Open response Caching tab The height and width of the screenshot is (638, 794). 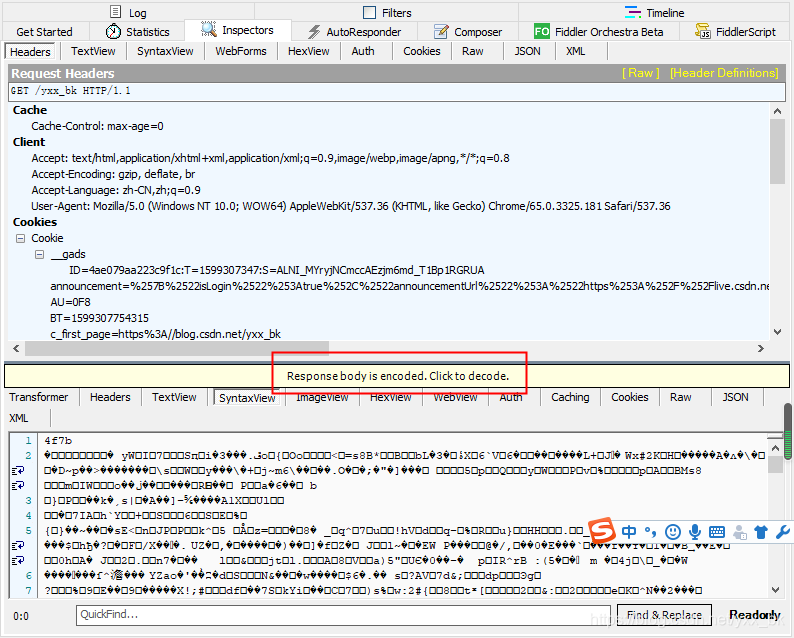[x=570, y=397]
